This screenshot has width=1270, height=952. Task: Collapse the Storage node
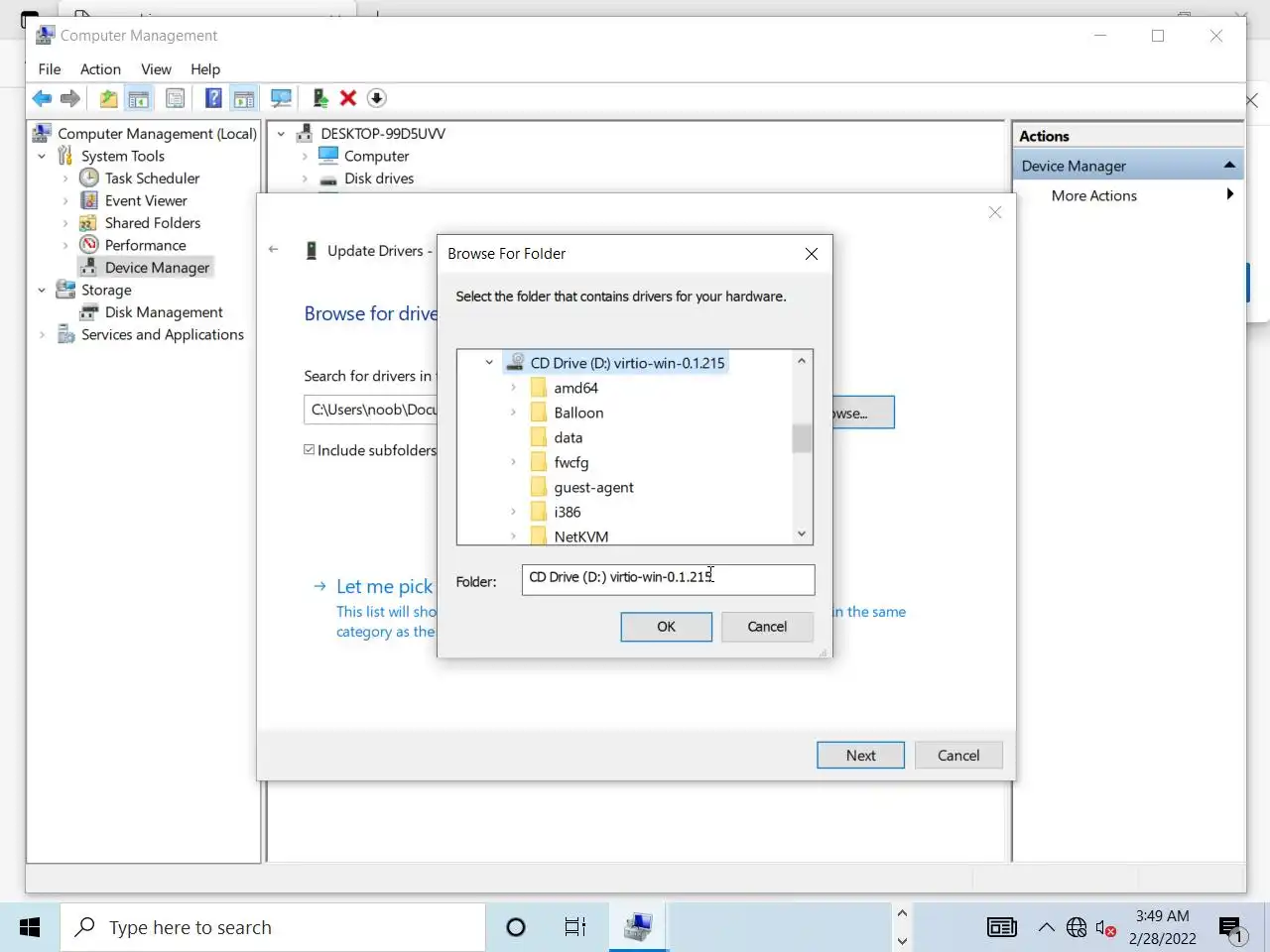point(42,291)
